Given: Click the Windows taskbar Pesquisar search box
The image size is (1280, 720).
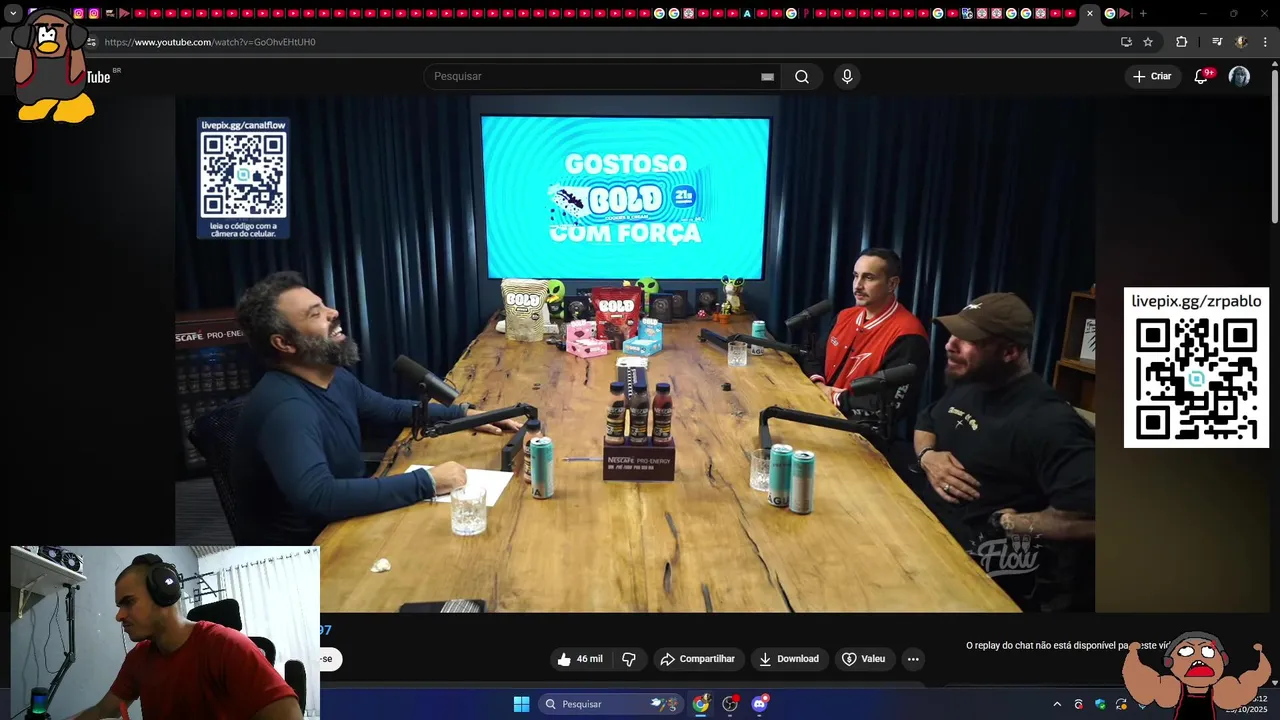Looking at the screenshot, I should 610,704.
